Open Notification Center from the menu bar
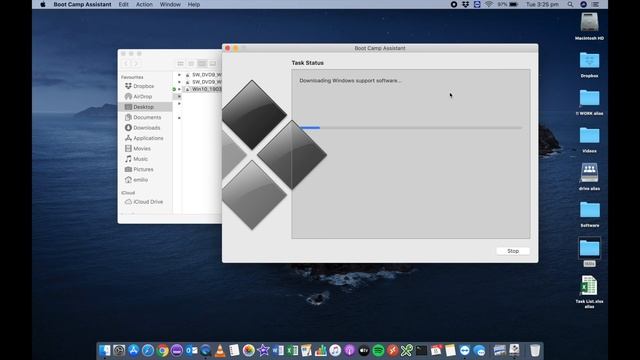640x360 pixels. coord(596,4)
